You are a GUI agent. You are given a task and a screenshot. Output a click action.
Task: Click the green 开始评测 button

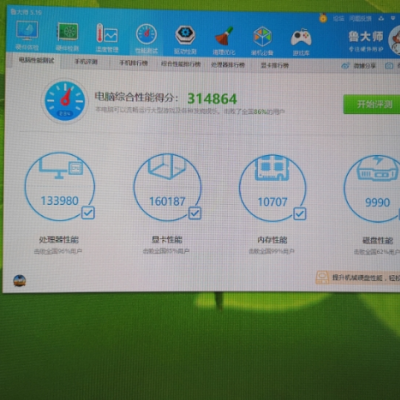pos(372,104)
